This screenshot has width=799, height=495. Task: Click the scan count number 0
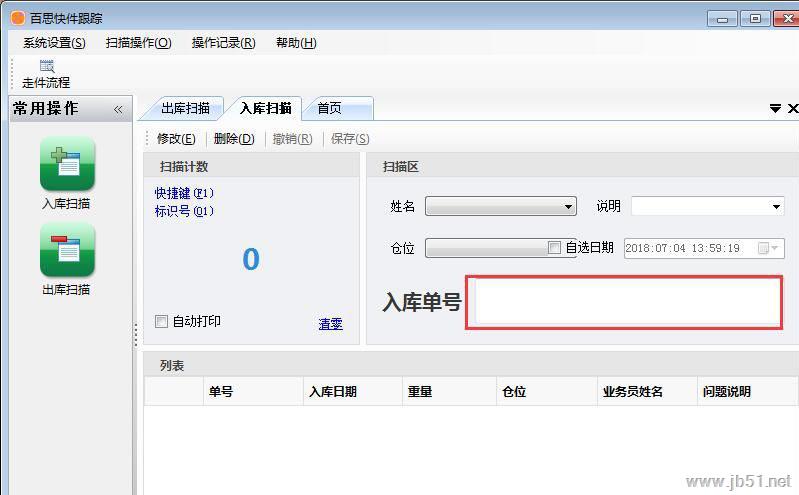(x=251, y=259)
